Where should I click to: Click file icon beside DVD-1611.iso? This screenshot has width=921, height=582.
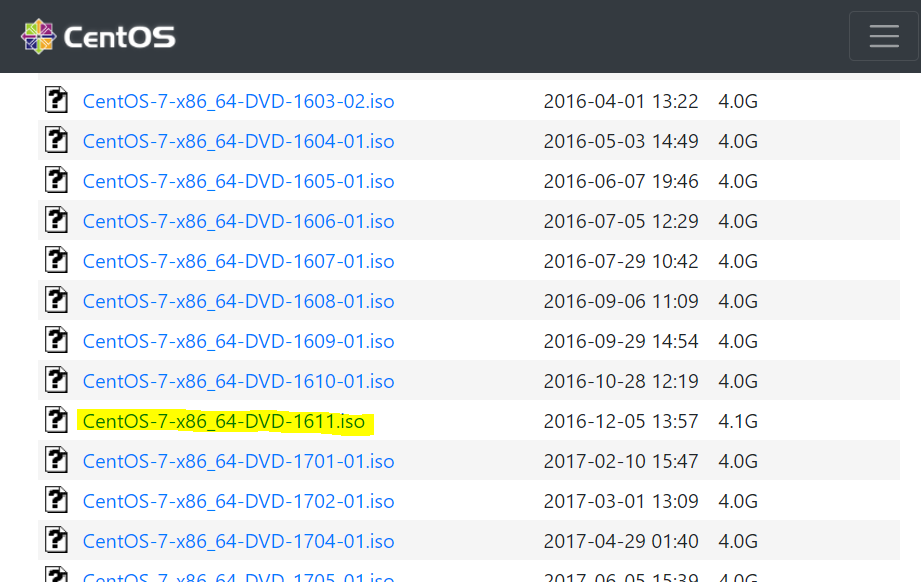(x=56, y=419)
